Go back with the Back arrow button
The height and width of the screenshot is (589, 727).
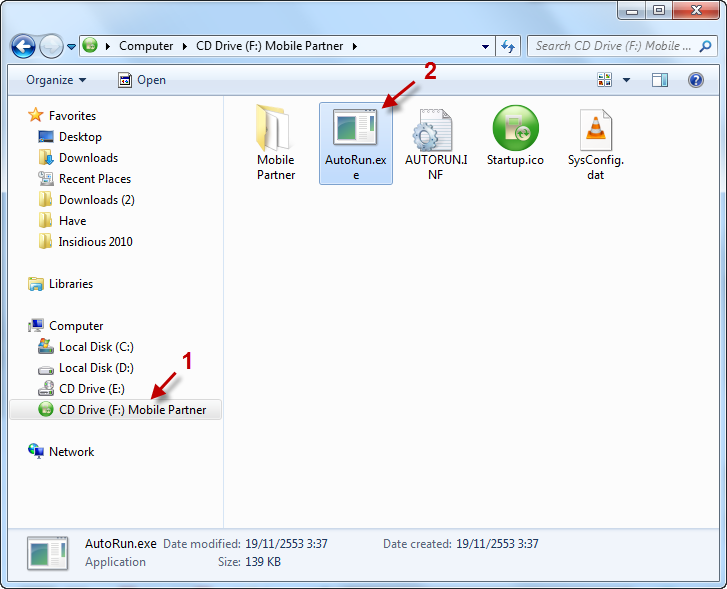(x=23, y=46)
